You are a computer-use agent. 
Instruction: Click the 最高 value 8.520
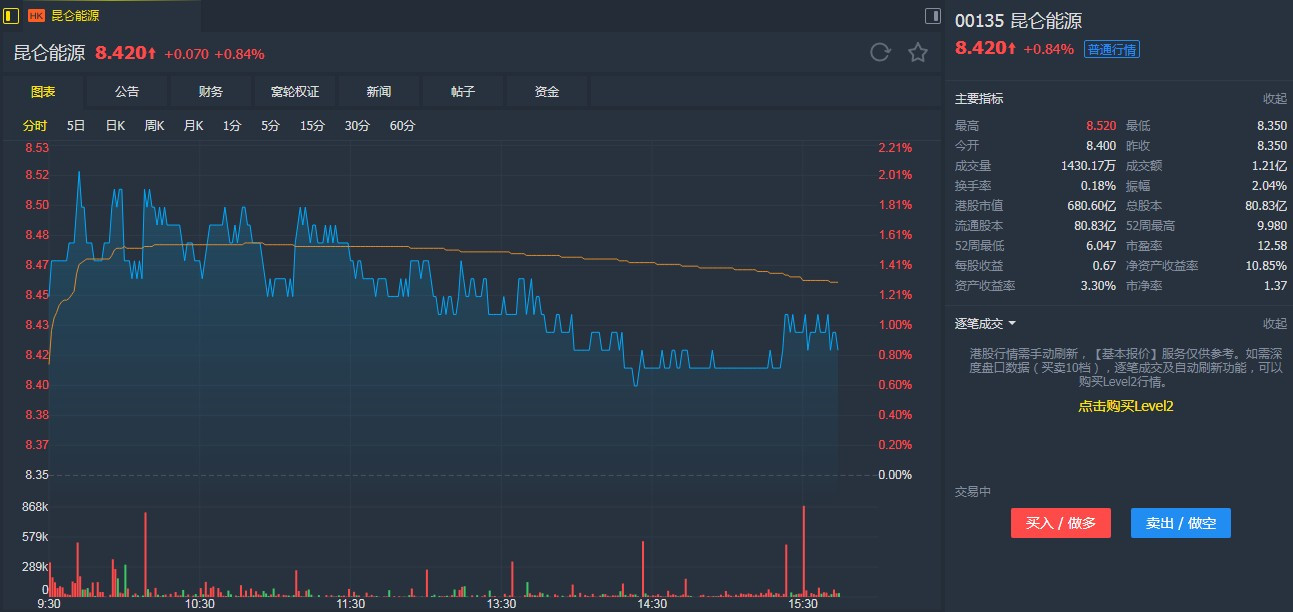click(x=1101, y=125)
